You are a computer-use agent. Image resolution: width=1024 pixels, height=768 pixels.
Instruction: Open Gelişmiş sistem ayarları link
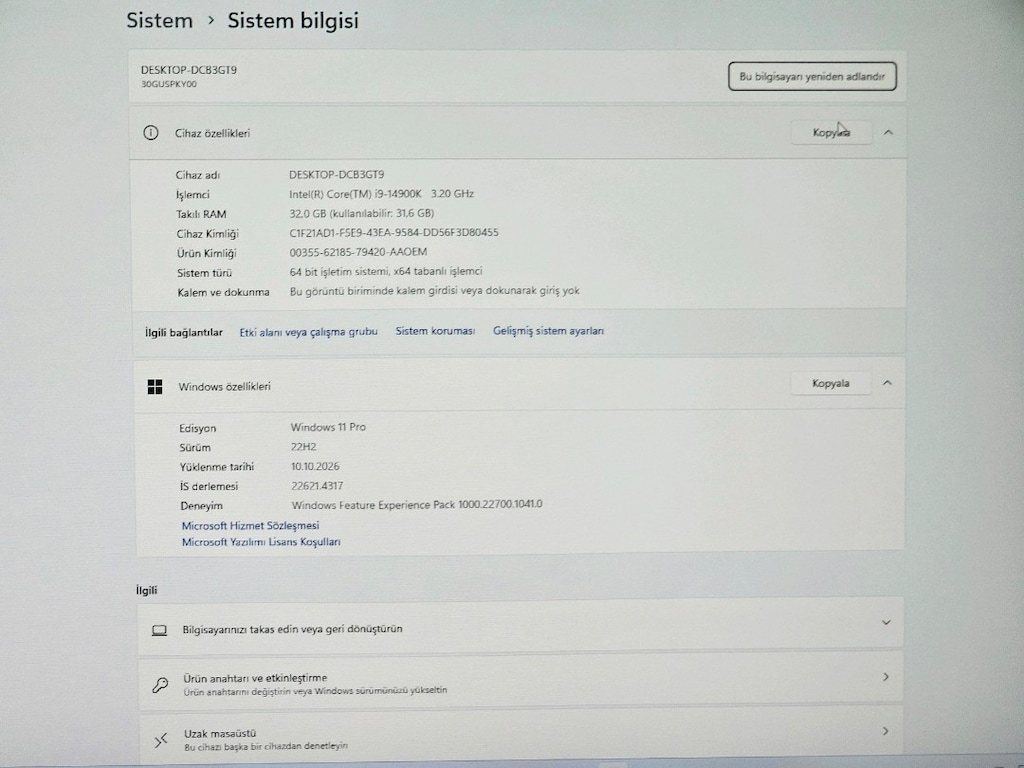click(x=549, y=331)
